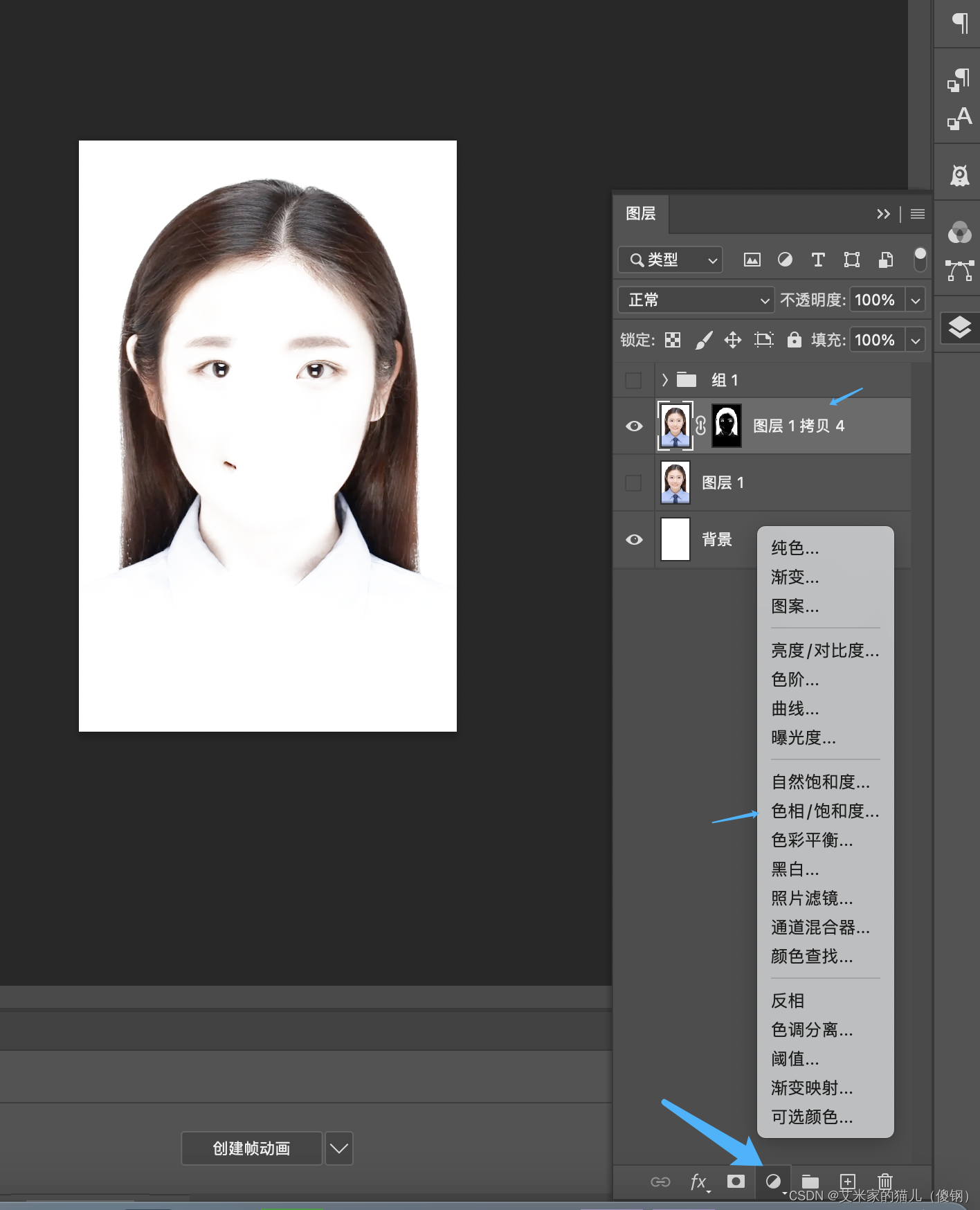The width and height of the screenshot is (980, 1210).
Task: Show the 组 1 group visibility box
Action: pyautogui.click(x=633, y=380)
